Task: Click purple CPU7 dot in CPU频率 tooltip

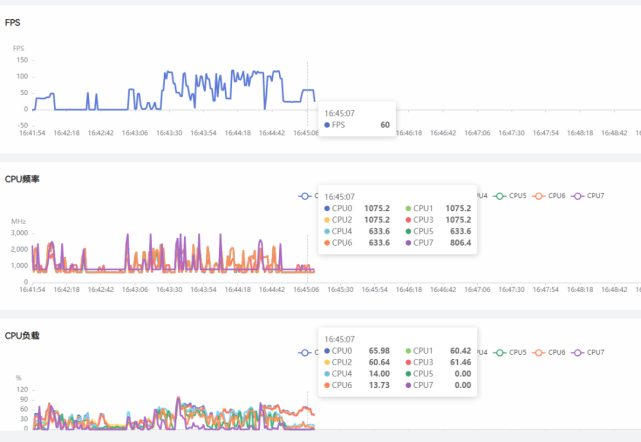Action: click(x=407, y=242)
